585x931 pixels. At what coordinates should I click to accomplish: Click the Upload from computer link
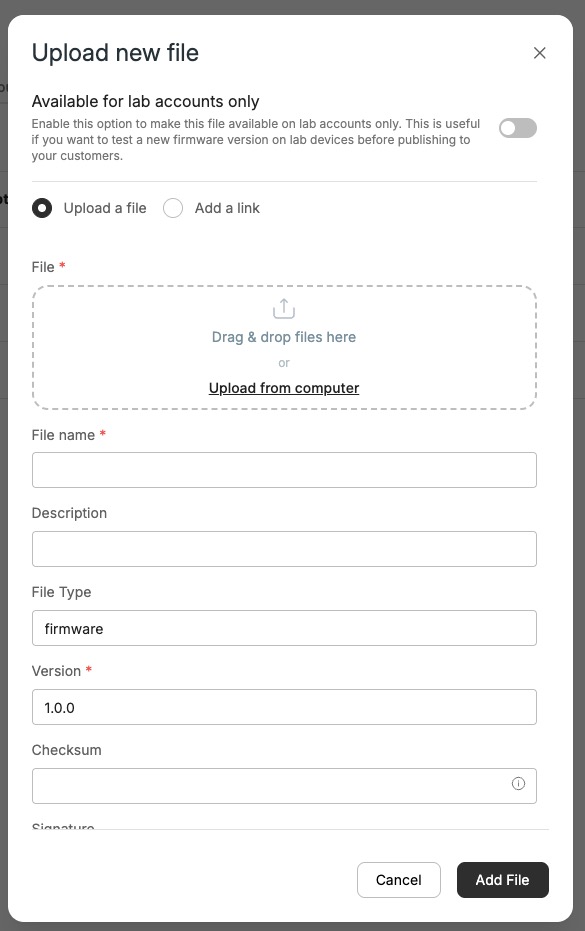[284, 388]
